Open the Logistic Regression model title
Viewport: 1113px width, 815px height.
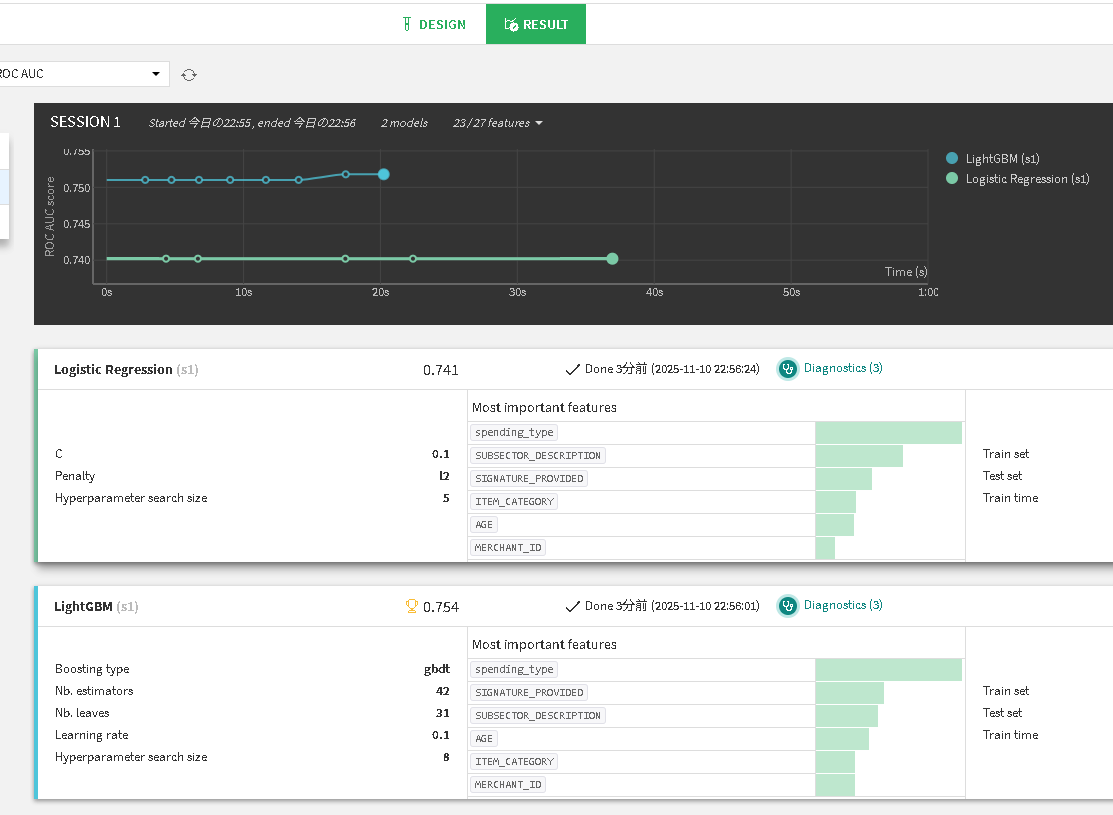click(113, 370)
